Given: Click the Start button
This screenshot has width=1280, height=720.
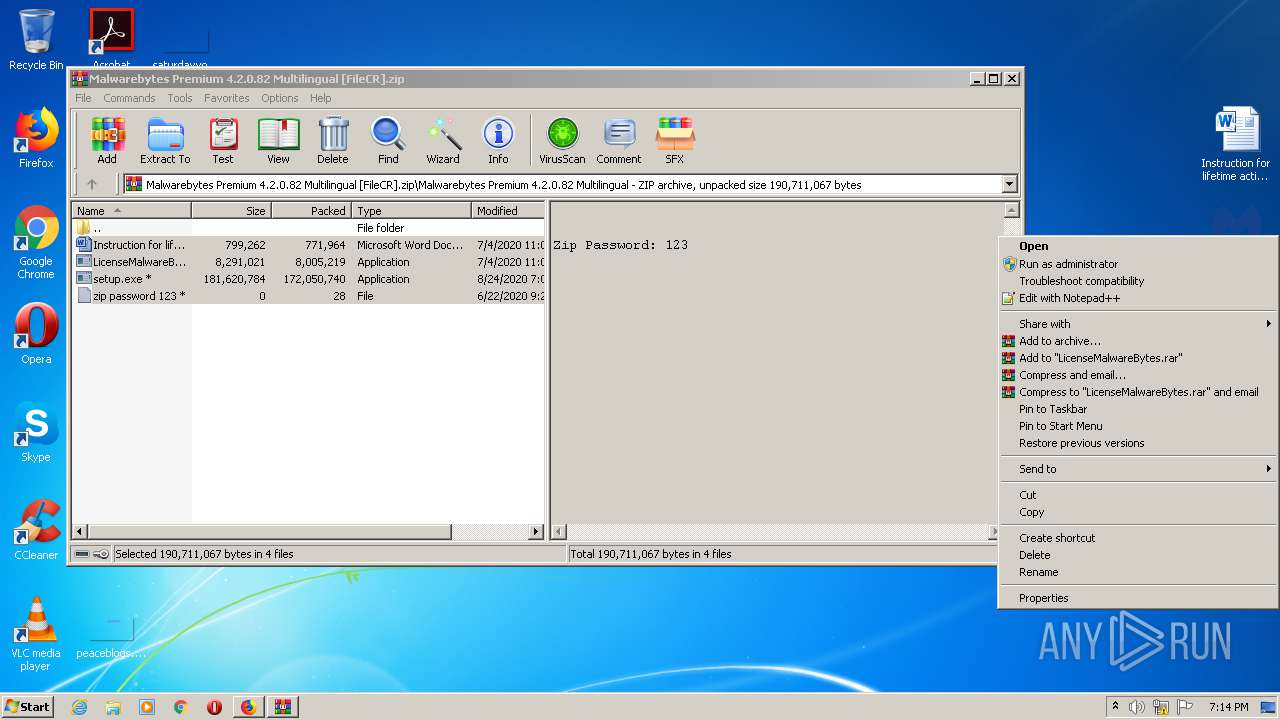Looking at the screenshot, I should pos(27,707).
